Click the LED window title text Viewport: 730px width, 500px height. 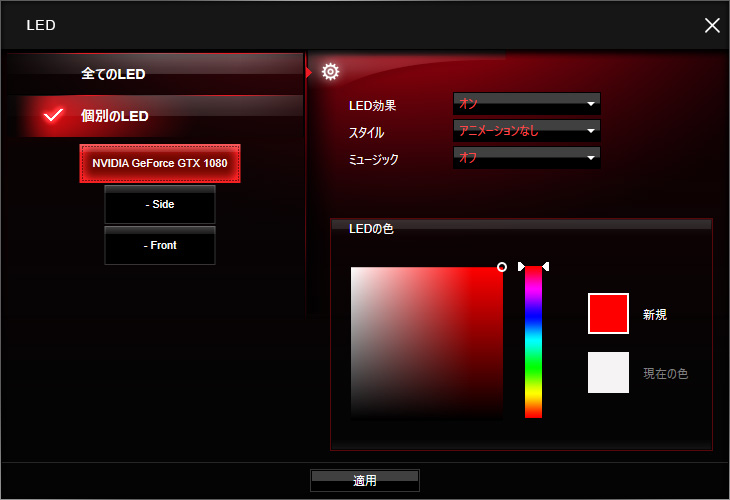point(41,25)
